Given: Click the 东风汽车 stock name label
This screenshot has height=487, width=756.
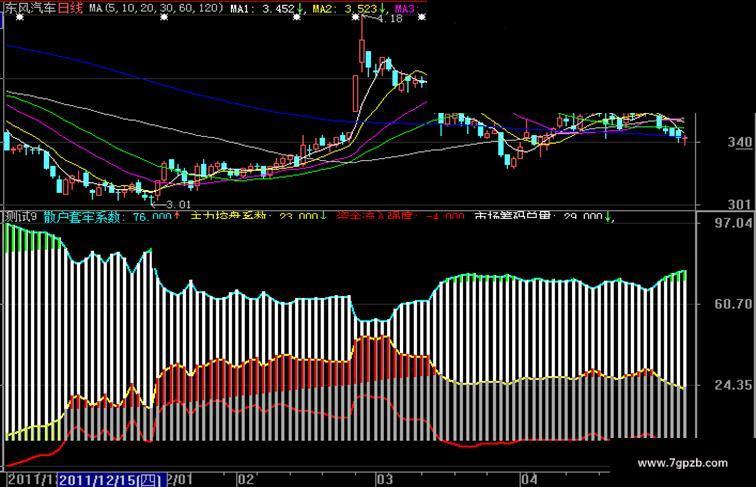Looking at the screenshot, I should click(x=31, y=8).
